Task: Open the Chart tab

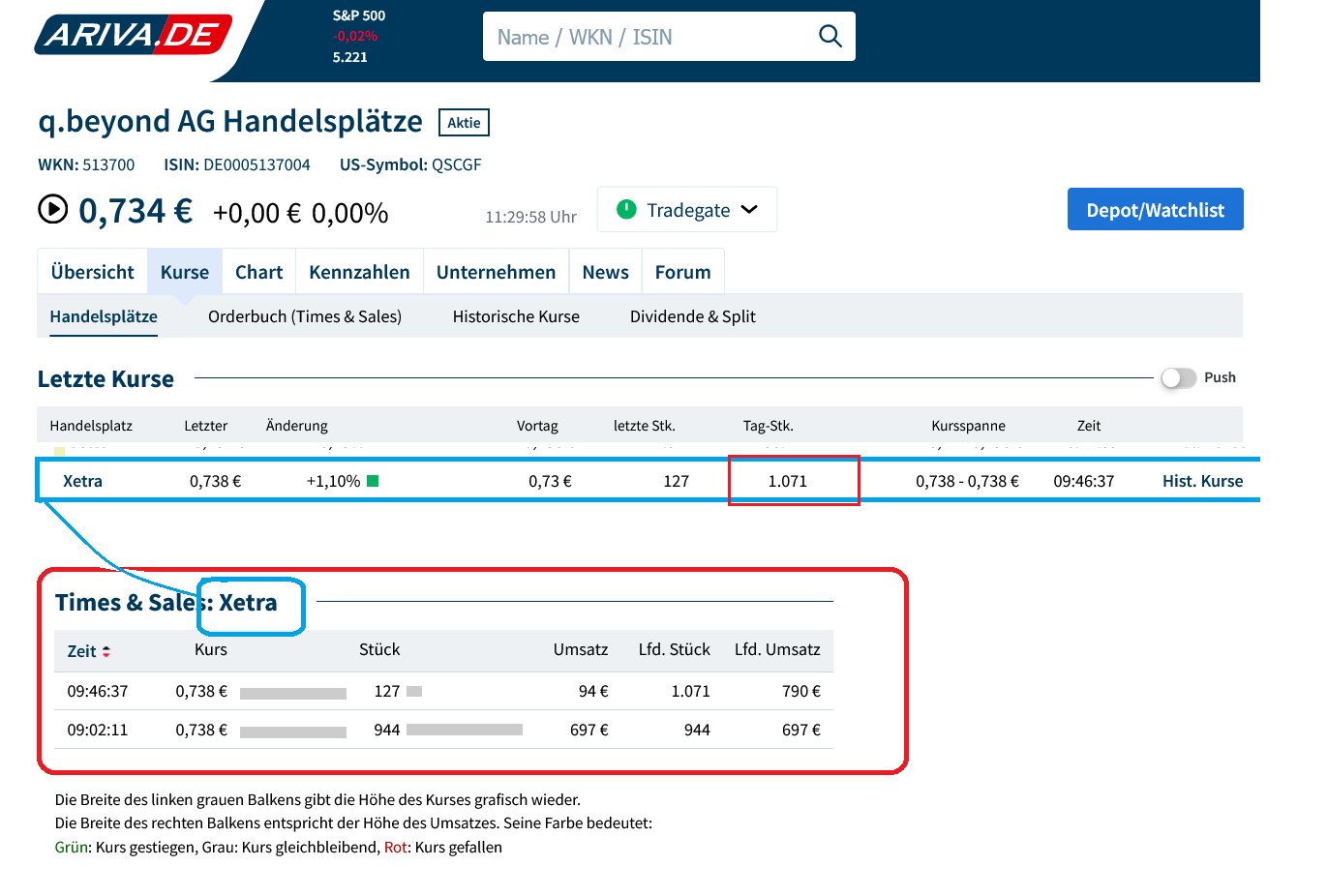Action: [x=259, y=272]
